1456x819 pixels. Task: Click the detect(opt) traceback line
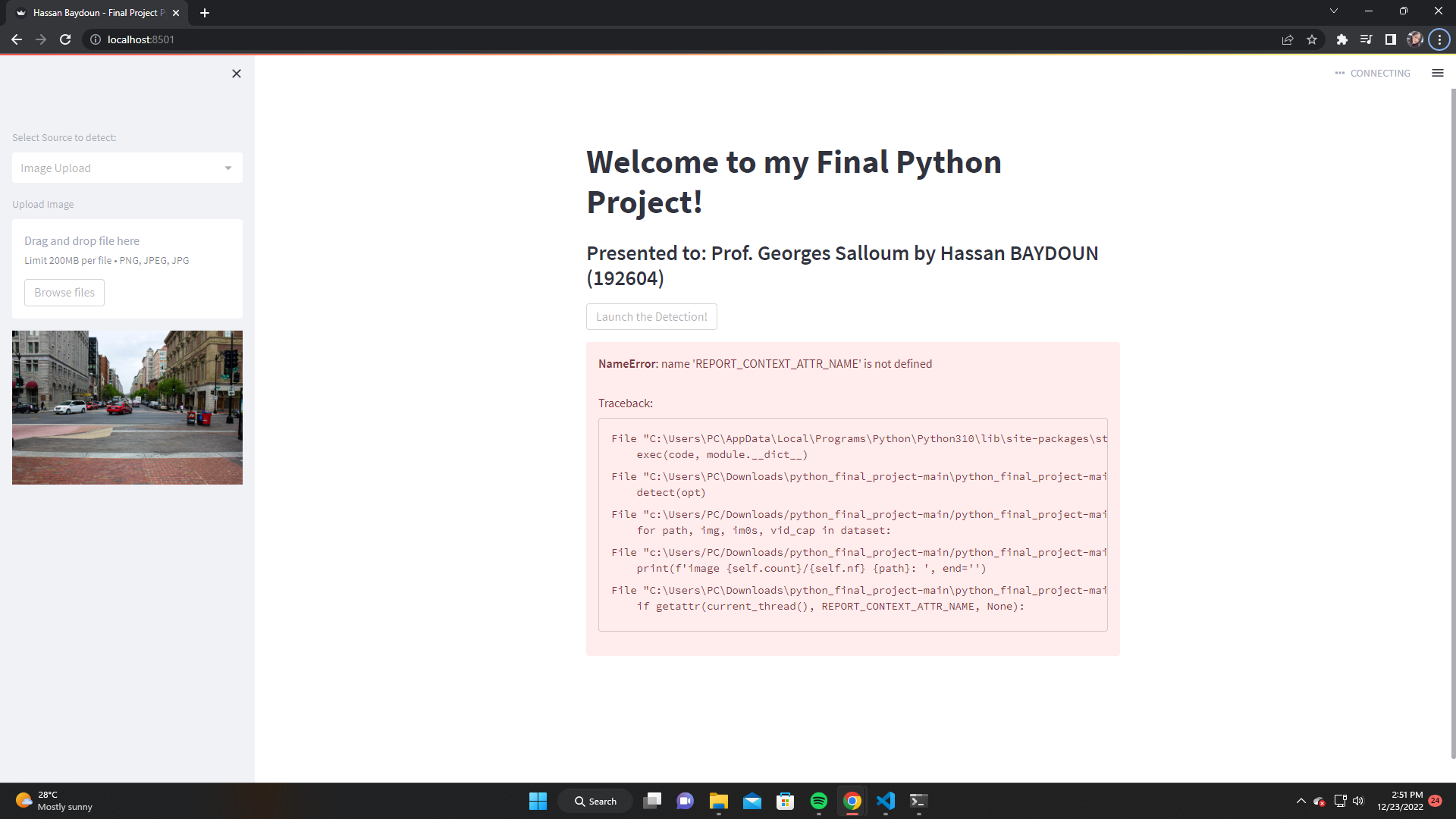pyautogui.click(x=671, y=493)
